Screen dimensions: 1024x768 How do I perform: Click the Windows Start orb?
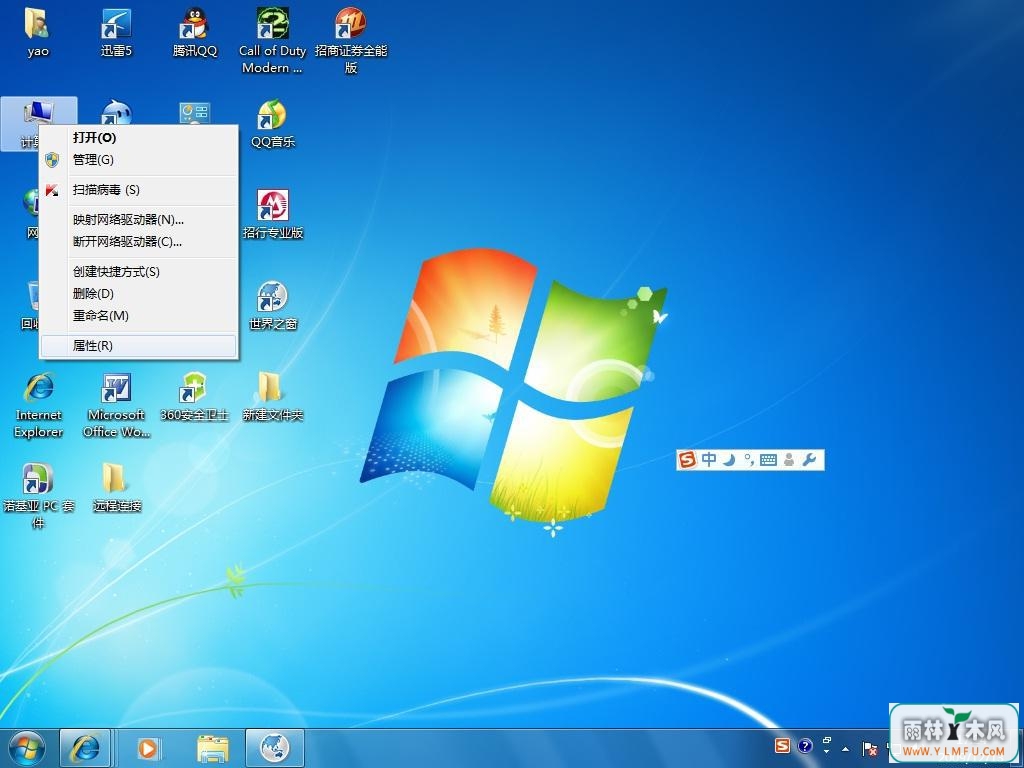pos(27,748)
